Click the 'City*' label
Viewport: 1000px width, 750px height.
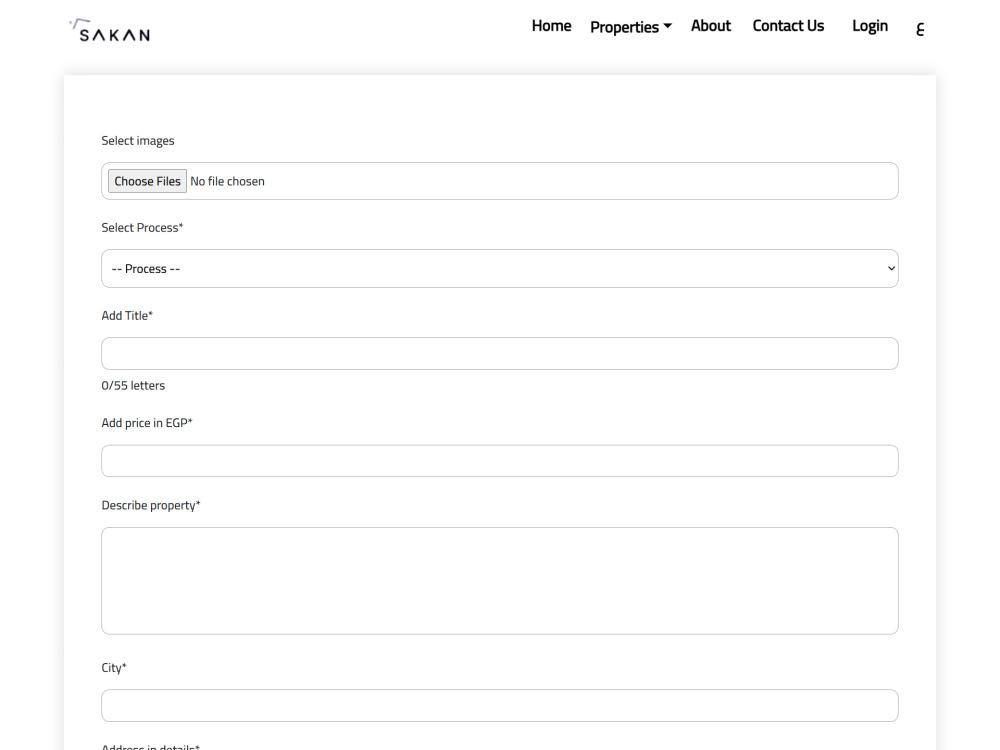(114, 668)
